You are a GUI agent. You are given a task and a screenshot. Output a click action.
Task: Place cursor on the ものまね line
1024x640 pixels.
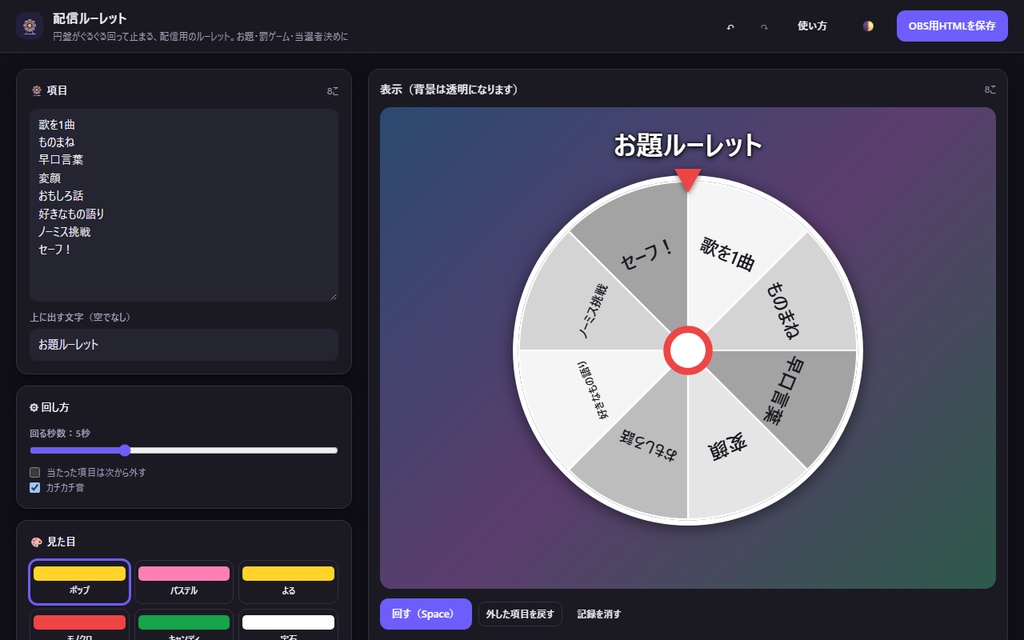pos(56,142)
